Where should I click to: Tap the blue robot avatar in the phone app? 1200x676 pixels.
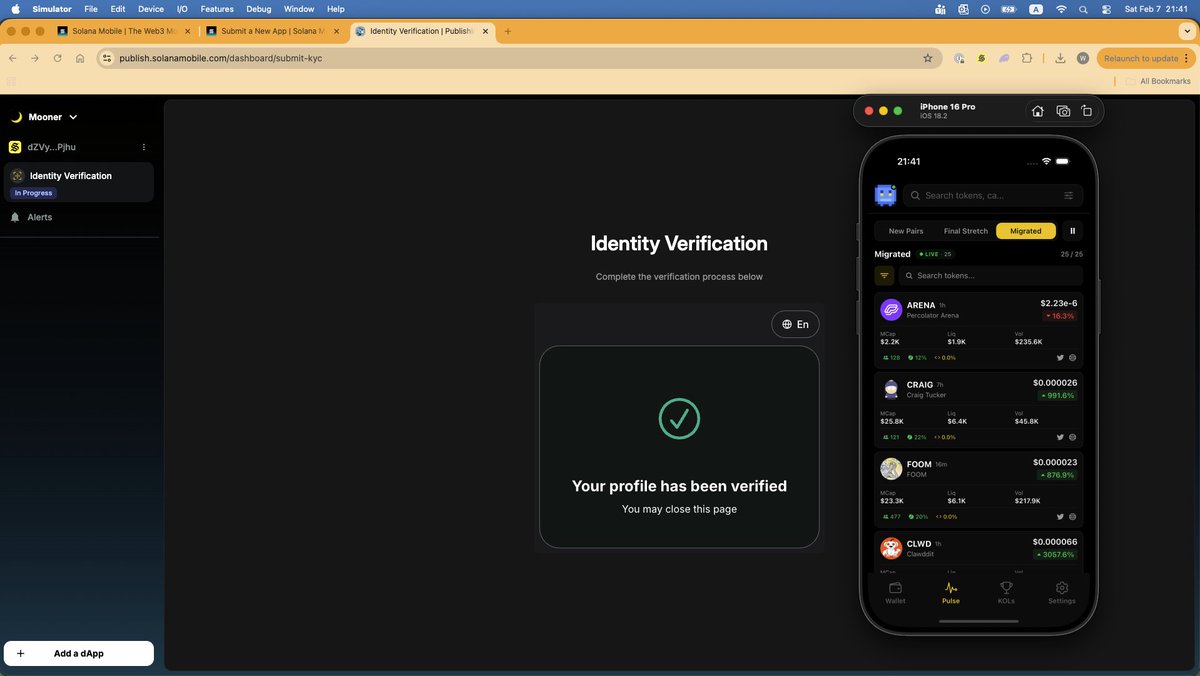tap(885, 195)
